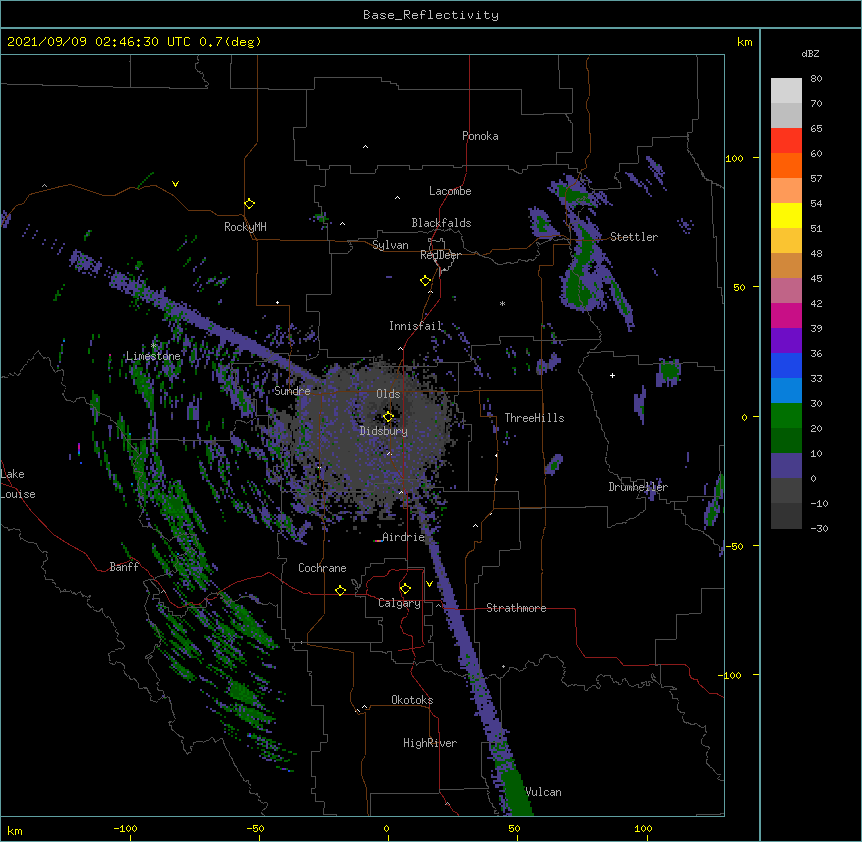Screen dimensions: 862x842
Task: Click the Cochrane label
Action: [x=322, y=568]
